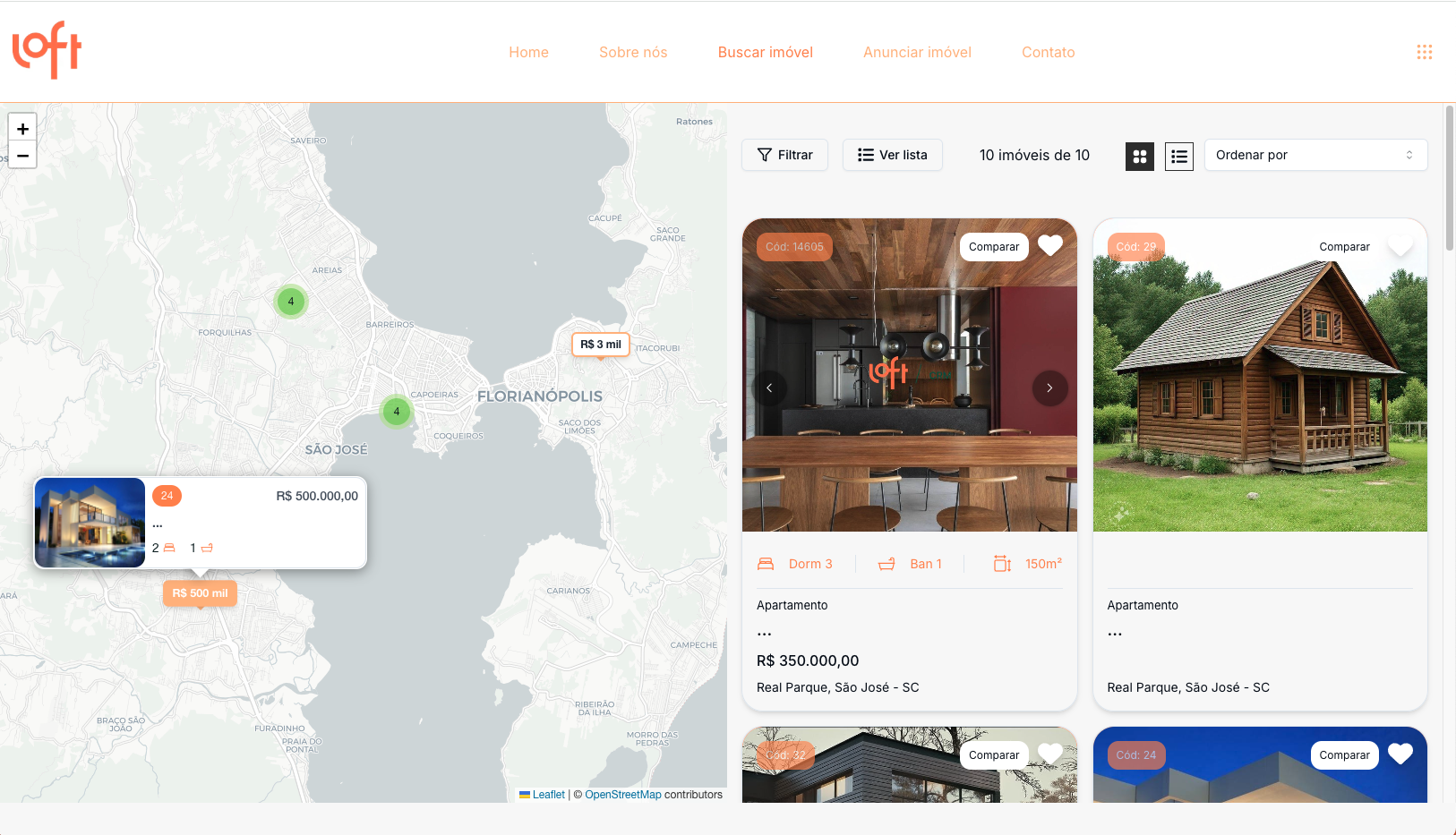
Task: Open the OpenStreetMap attribution link
Action: point(622,795)
